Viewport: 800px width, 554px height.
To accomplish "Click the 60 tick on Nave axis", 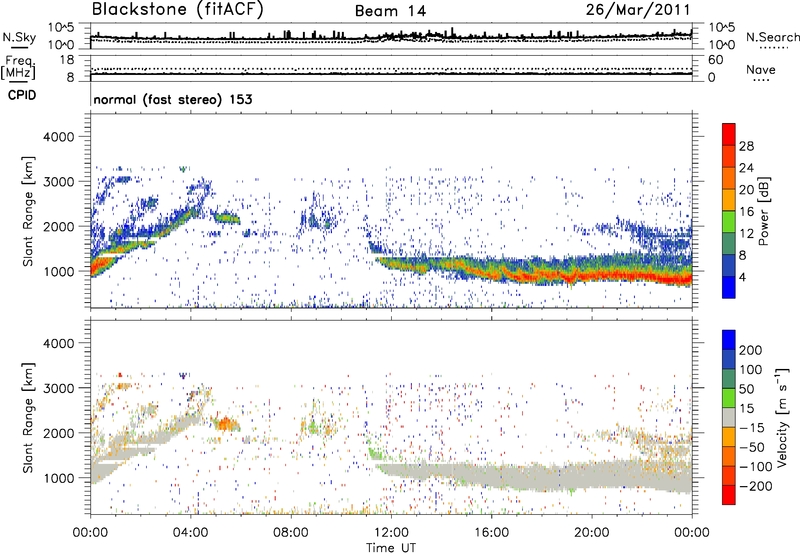I will 715,60.
